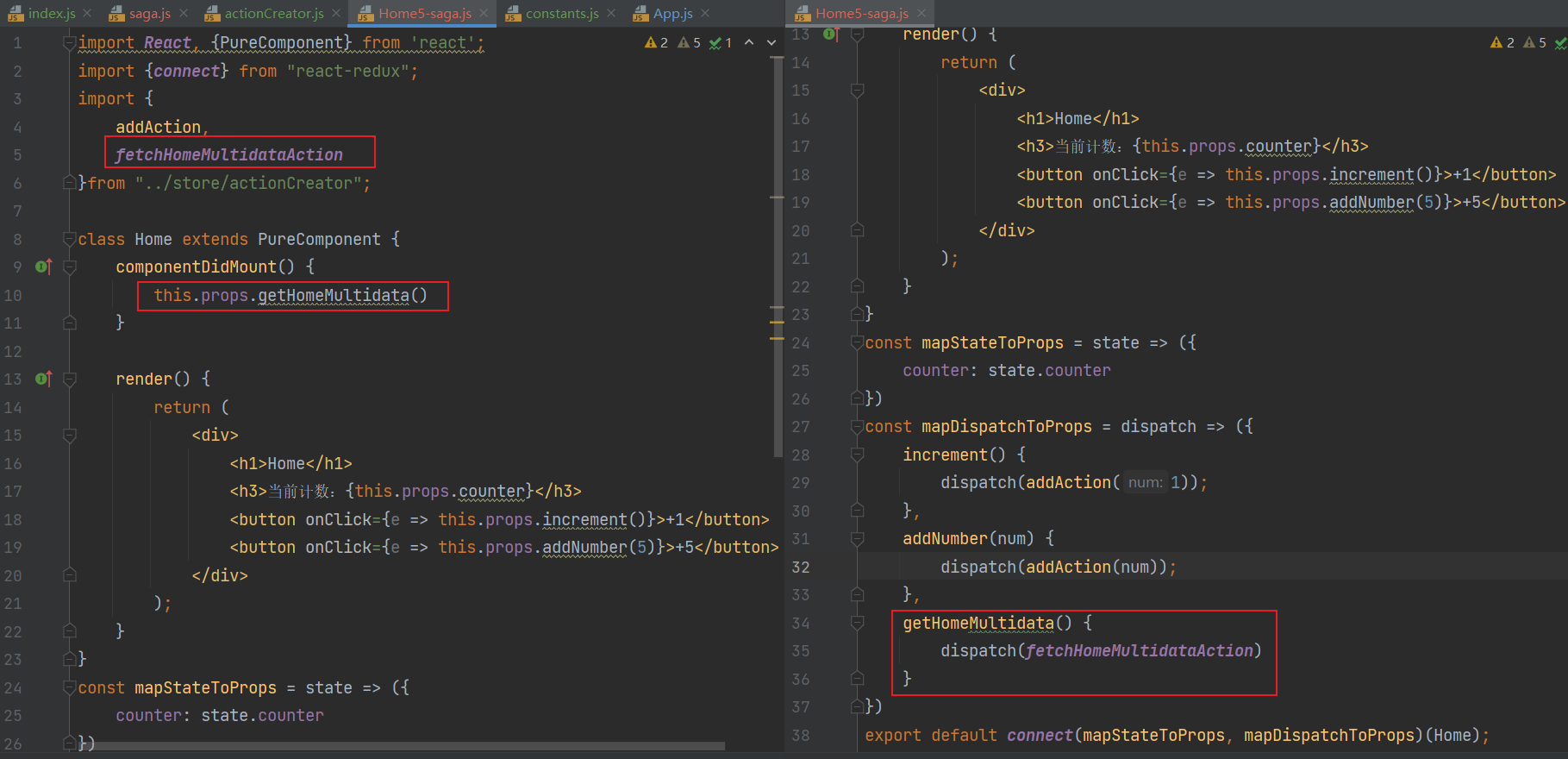Click the JS file icon on index.js tab

(x=15, y=13)
